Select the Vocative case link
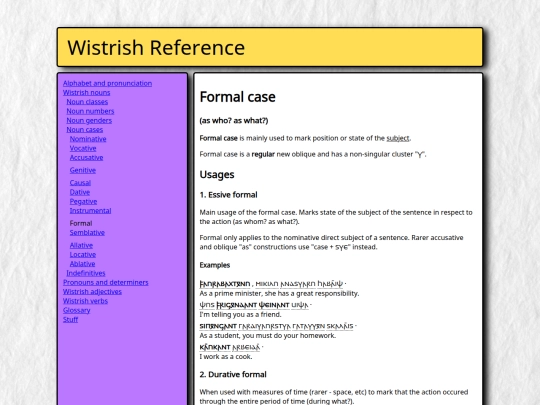 [x=83, y=148]
